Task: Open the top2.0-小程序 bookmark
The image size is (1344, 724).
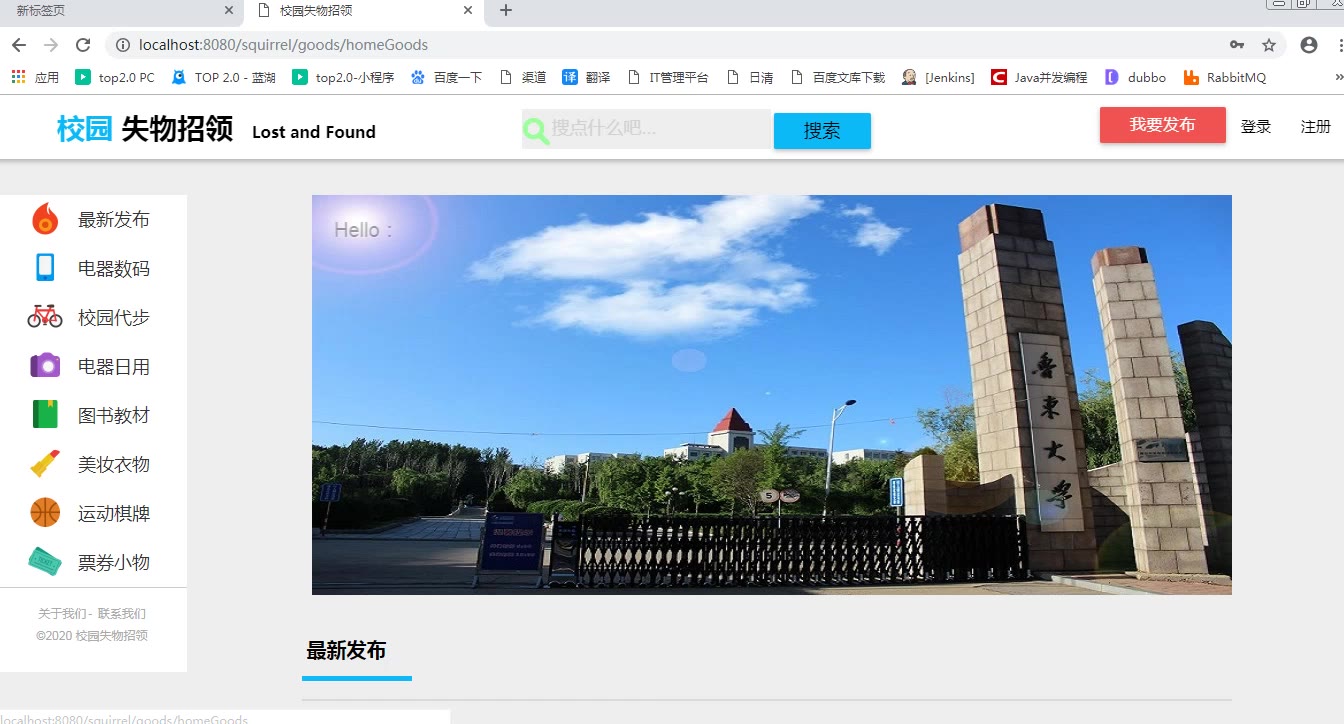Action: coord(343,77)
